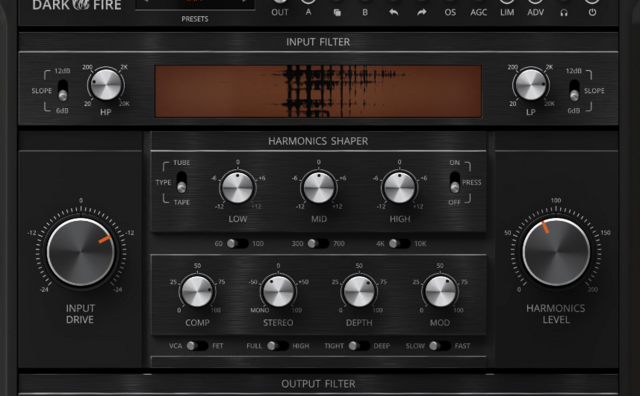Image resolution: width=640 pixels, height=396 pixels.
Task: Switch the HP slope toggle
Action: click(x=62, y=90)
